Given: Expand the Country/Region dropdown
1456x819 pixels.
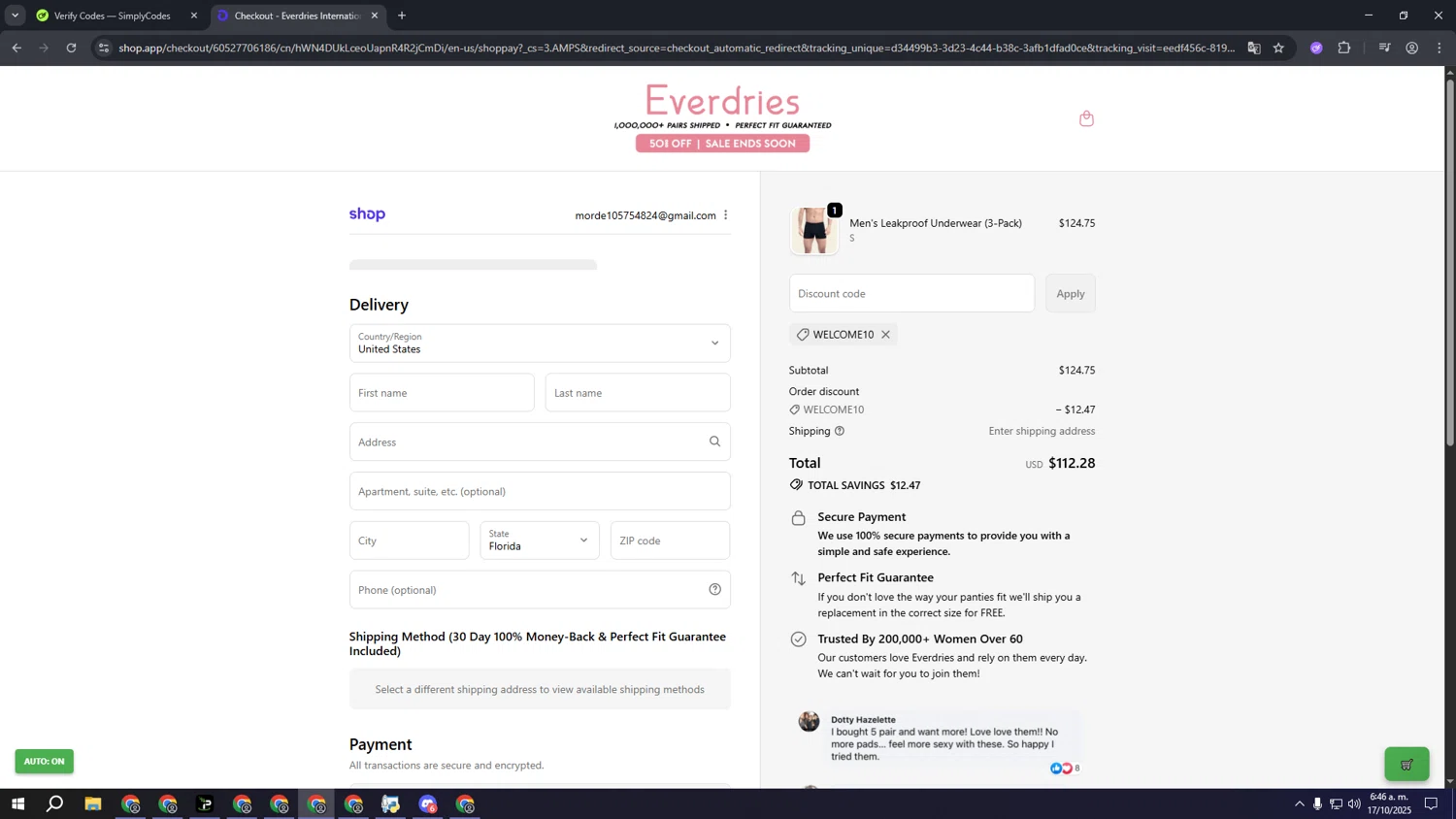Looking at the screenshot, I should (540, 344).
